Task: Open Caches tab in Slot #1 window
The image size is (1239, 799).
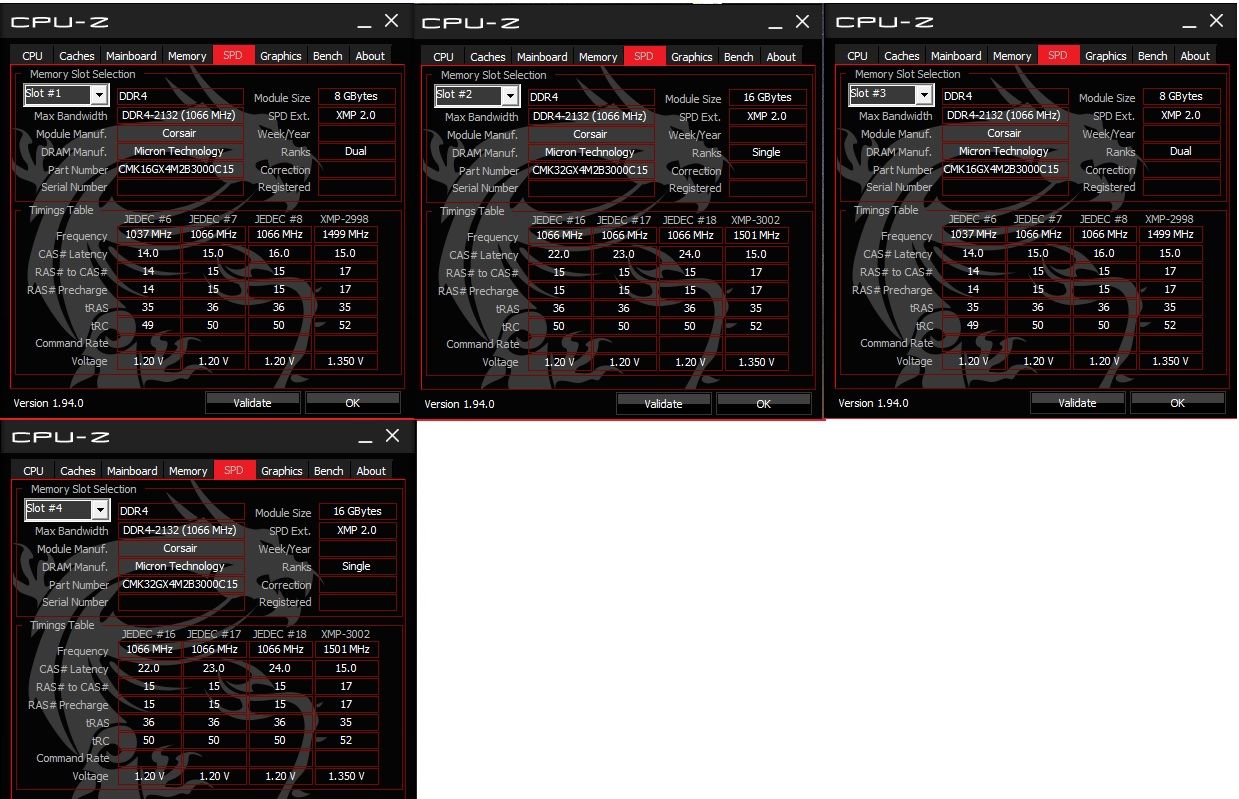Action: click(x=77, y=56)
